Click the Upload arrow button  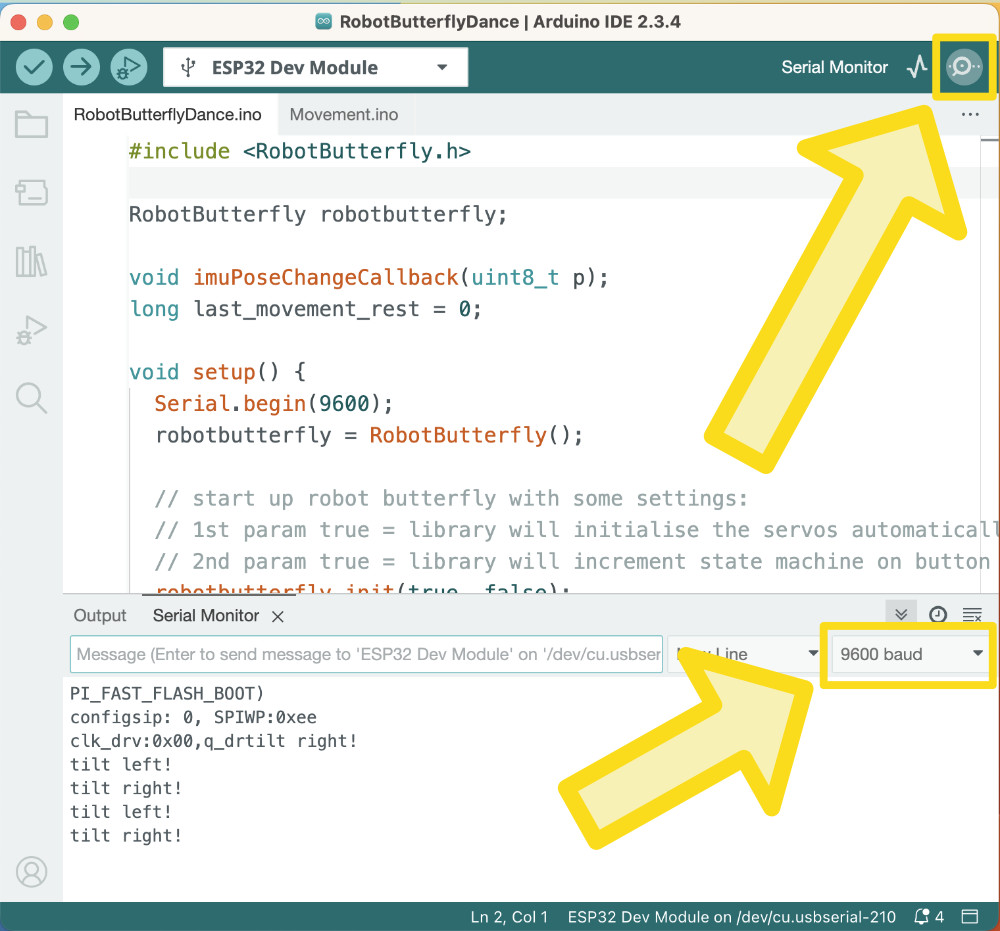point(81,67)
